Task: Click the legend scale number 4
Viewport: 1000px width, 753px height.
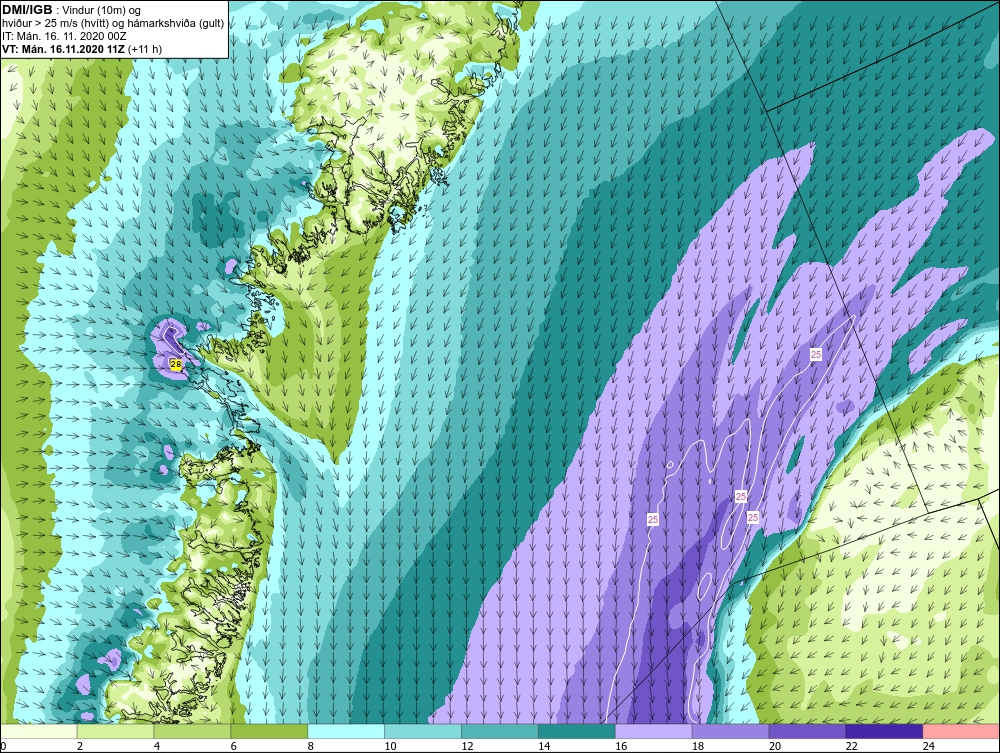Action: pyautogui.click(x=157, y=746)
